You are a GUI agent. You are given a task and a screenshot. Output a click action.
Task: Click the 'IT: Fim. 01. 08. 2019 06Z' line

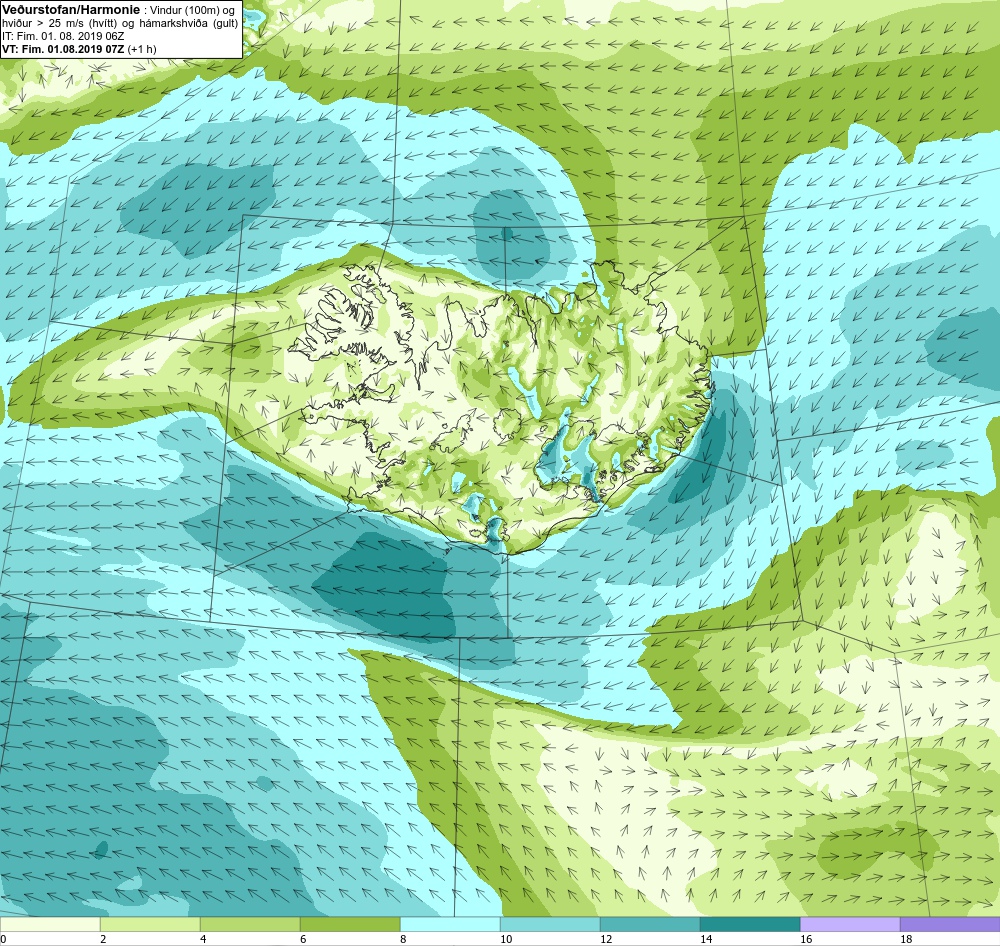[x=63, y=36]
